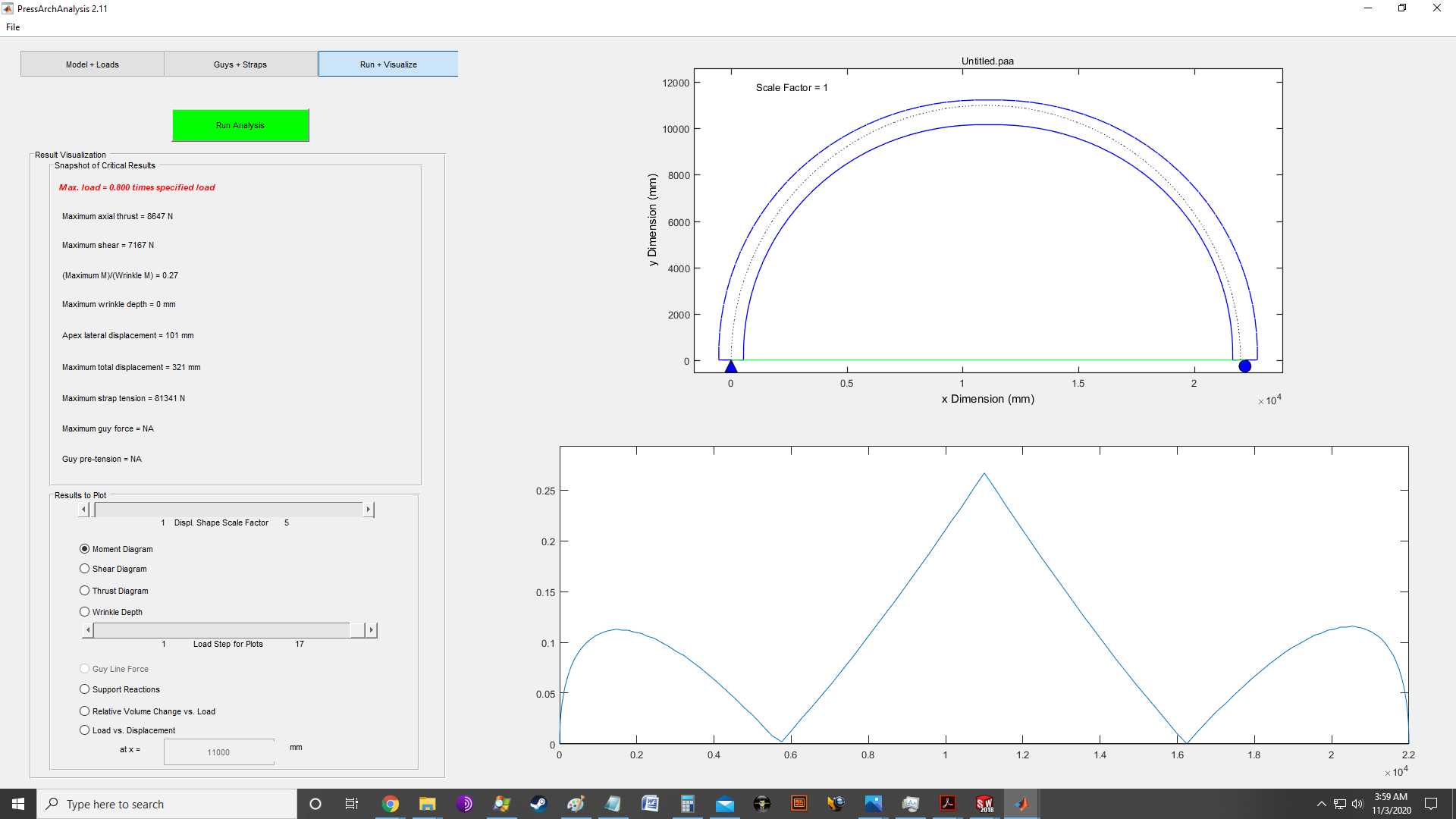This screenshot has width=1456, height=819.
Task: Decrease the Load Step for Plots slider
Action: [88, 630]
